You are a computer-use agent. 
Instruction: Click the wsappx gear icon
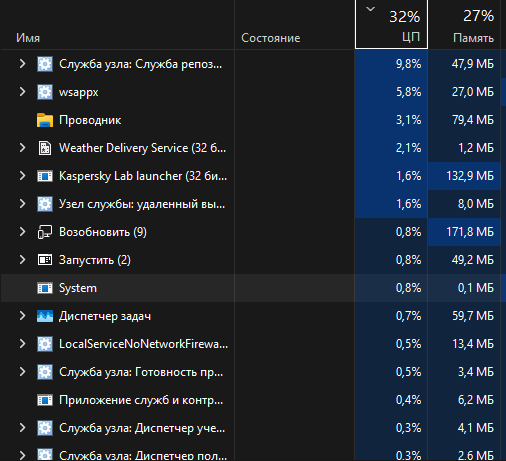click(45, 92)
